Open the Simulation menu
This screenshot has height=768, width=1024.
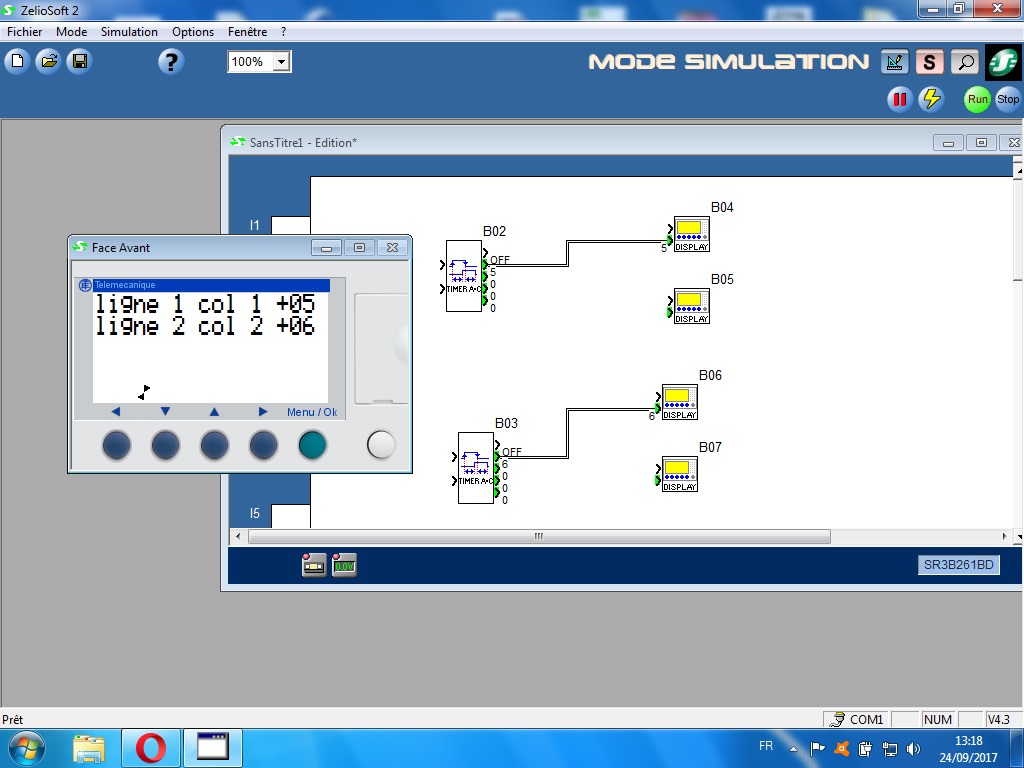pos(129,32)
